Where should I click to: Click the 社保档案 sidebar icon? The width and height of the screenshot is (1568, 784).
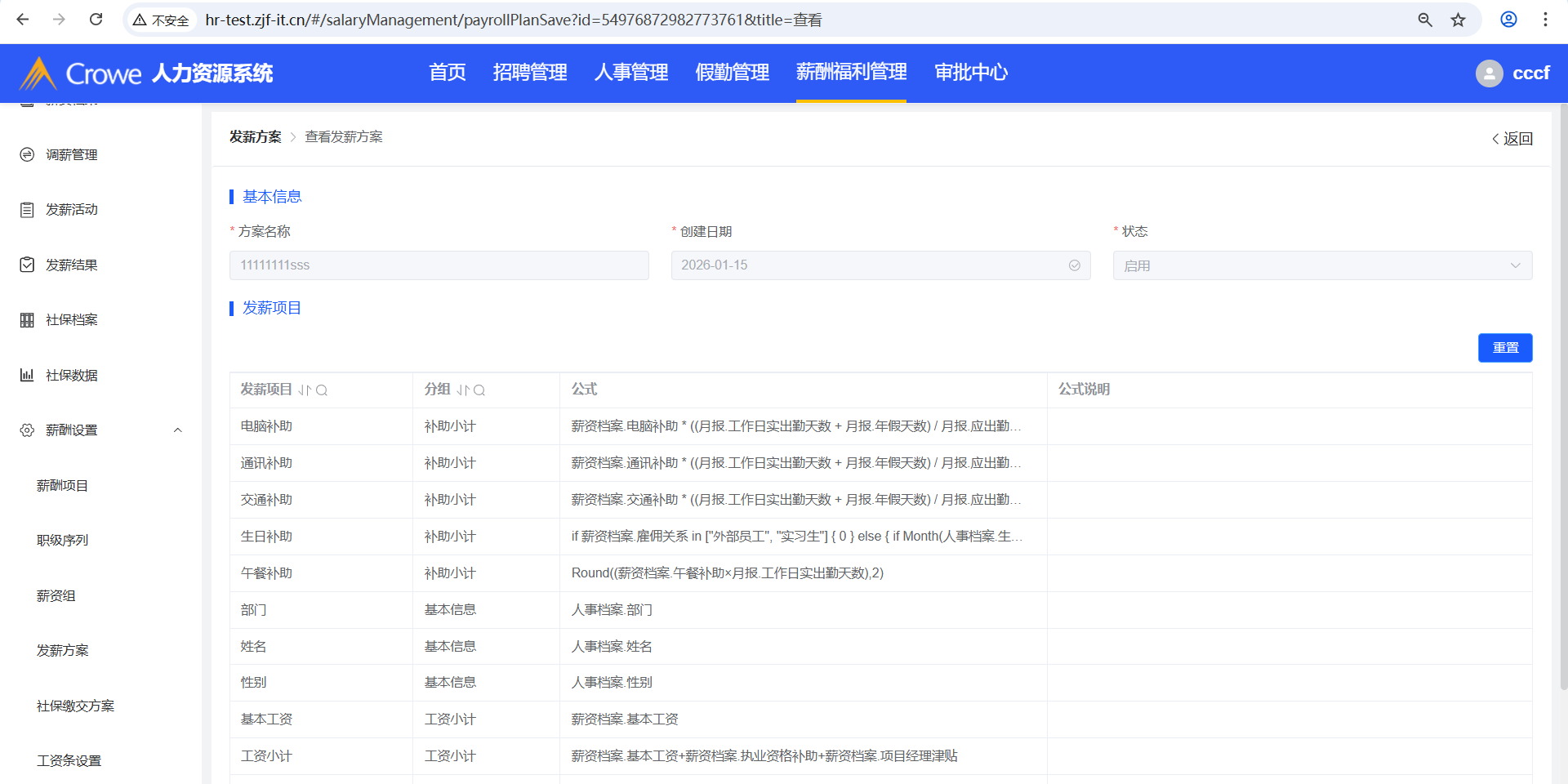(27, 320)
